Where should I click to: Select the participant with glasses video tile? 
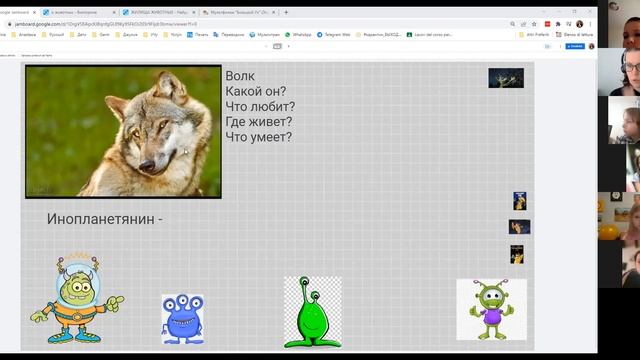[619, 72]
